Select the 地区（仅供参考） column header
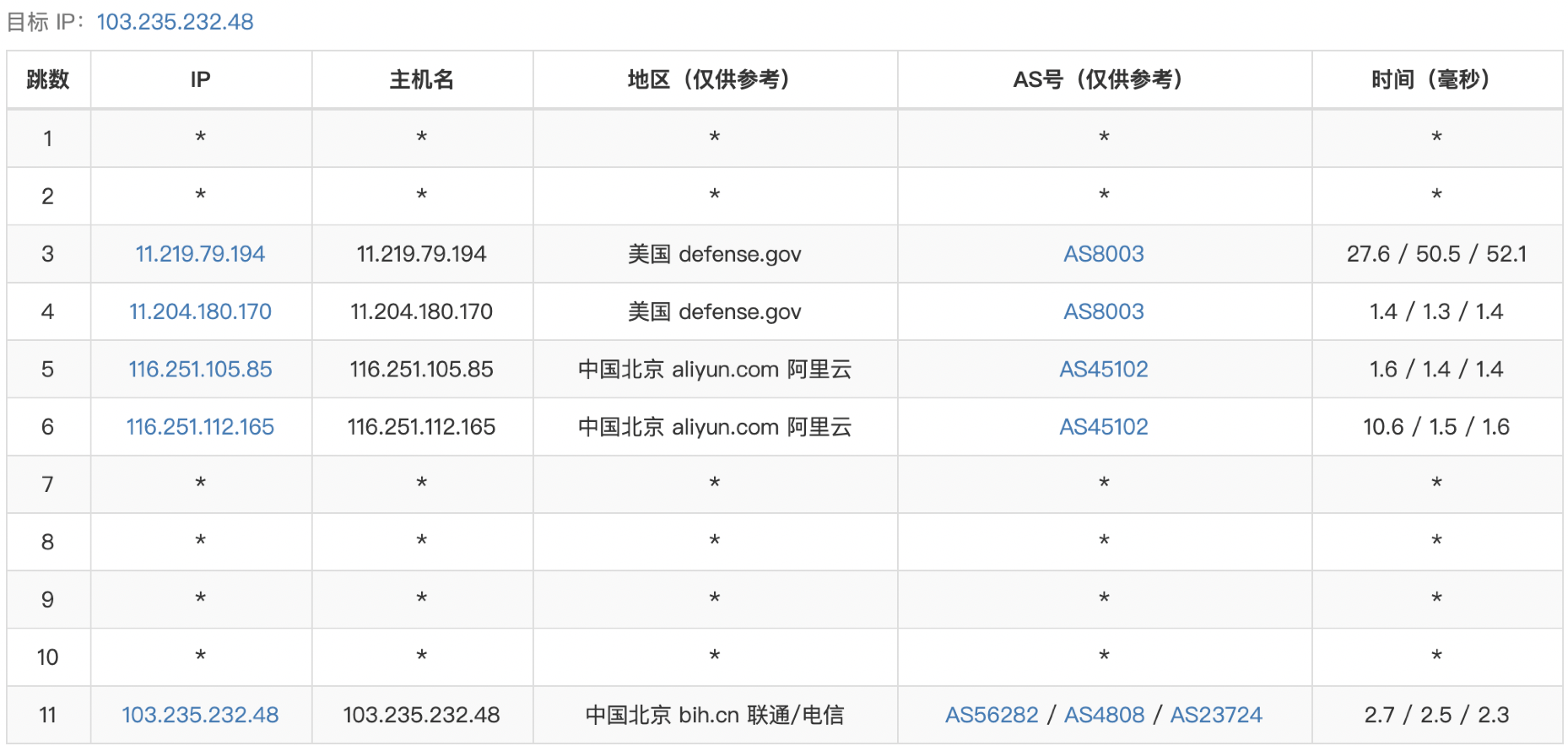Viewport: 1568px width, 746px height. (714, 79)
